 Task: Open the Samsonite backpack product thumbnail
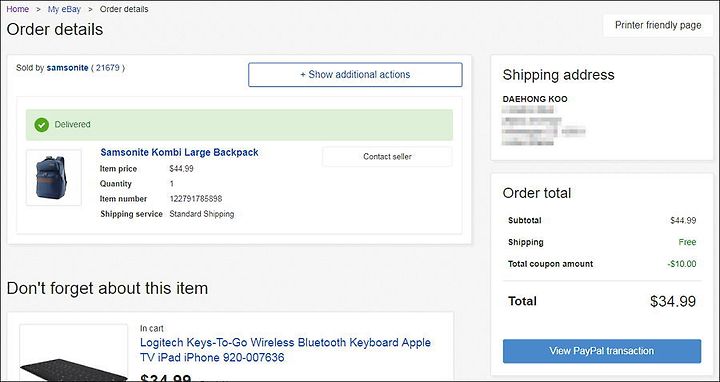click(x=54, y=178)
